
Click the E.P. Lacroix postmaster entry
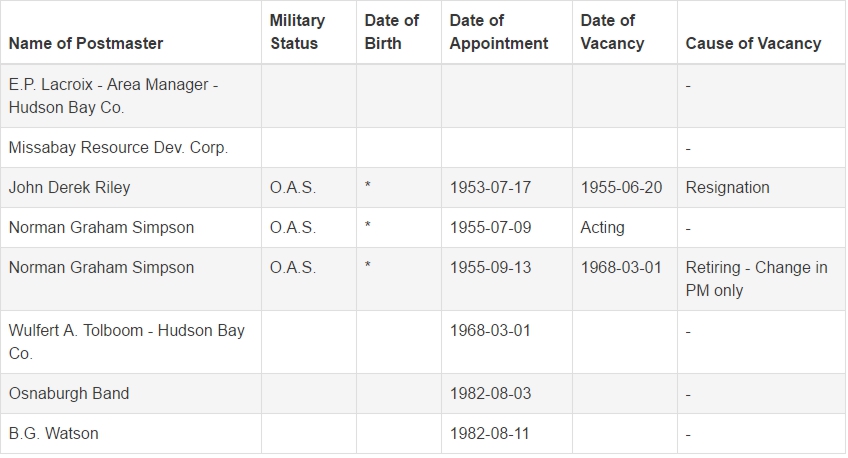(113, 96)
